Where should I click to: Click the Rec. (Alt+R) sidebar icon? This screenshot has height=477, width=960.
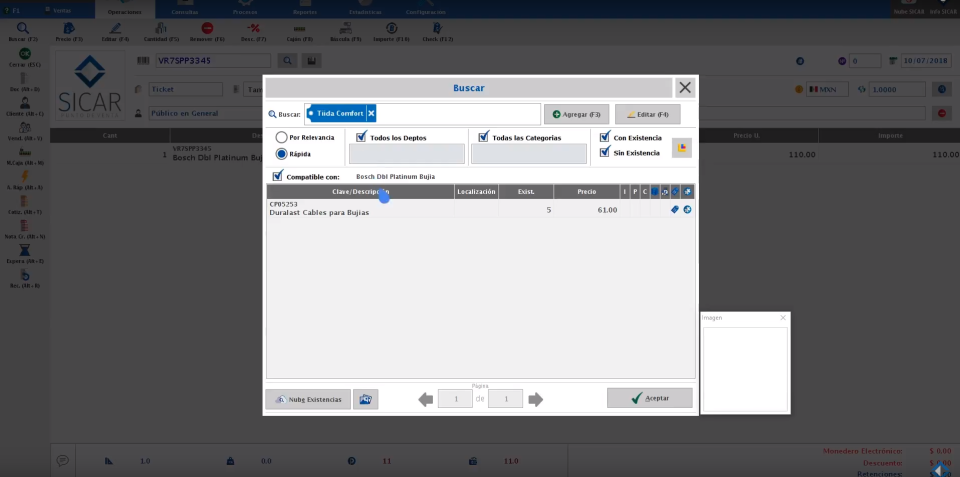coord(24,275)
